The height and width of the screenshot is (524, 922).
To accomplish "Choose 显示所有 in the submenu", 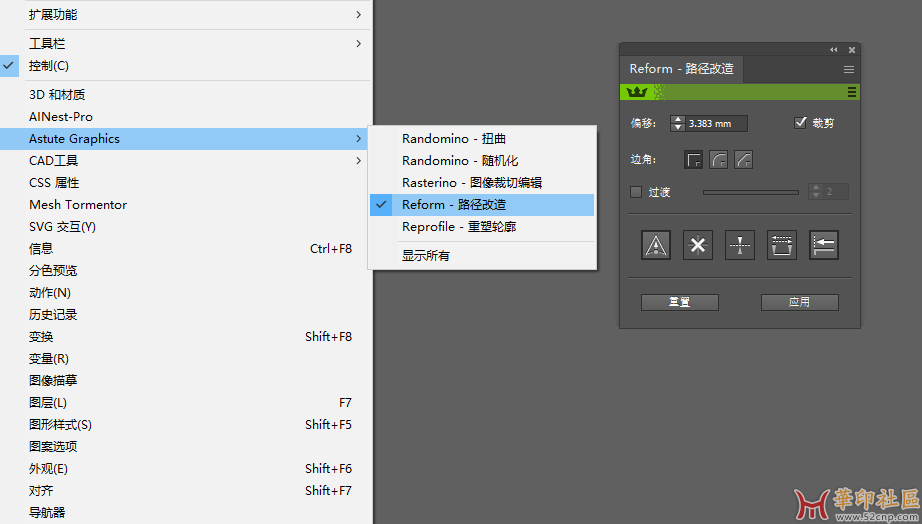I will pyautogui.click(x=482, y=256).
